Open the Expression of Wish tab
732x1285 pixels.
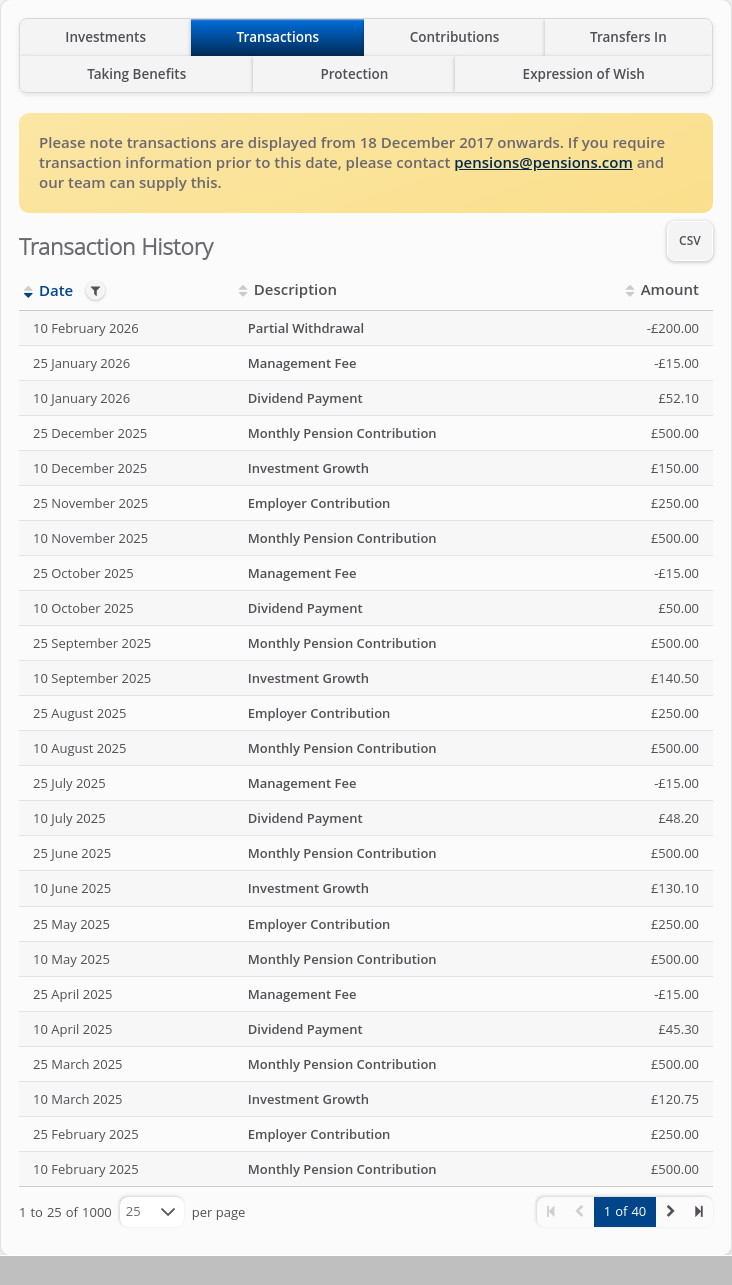[x=583, y=74]
